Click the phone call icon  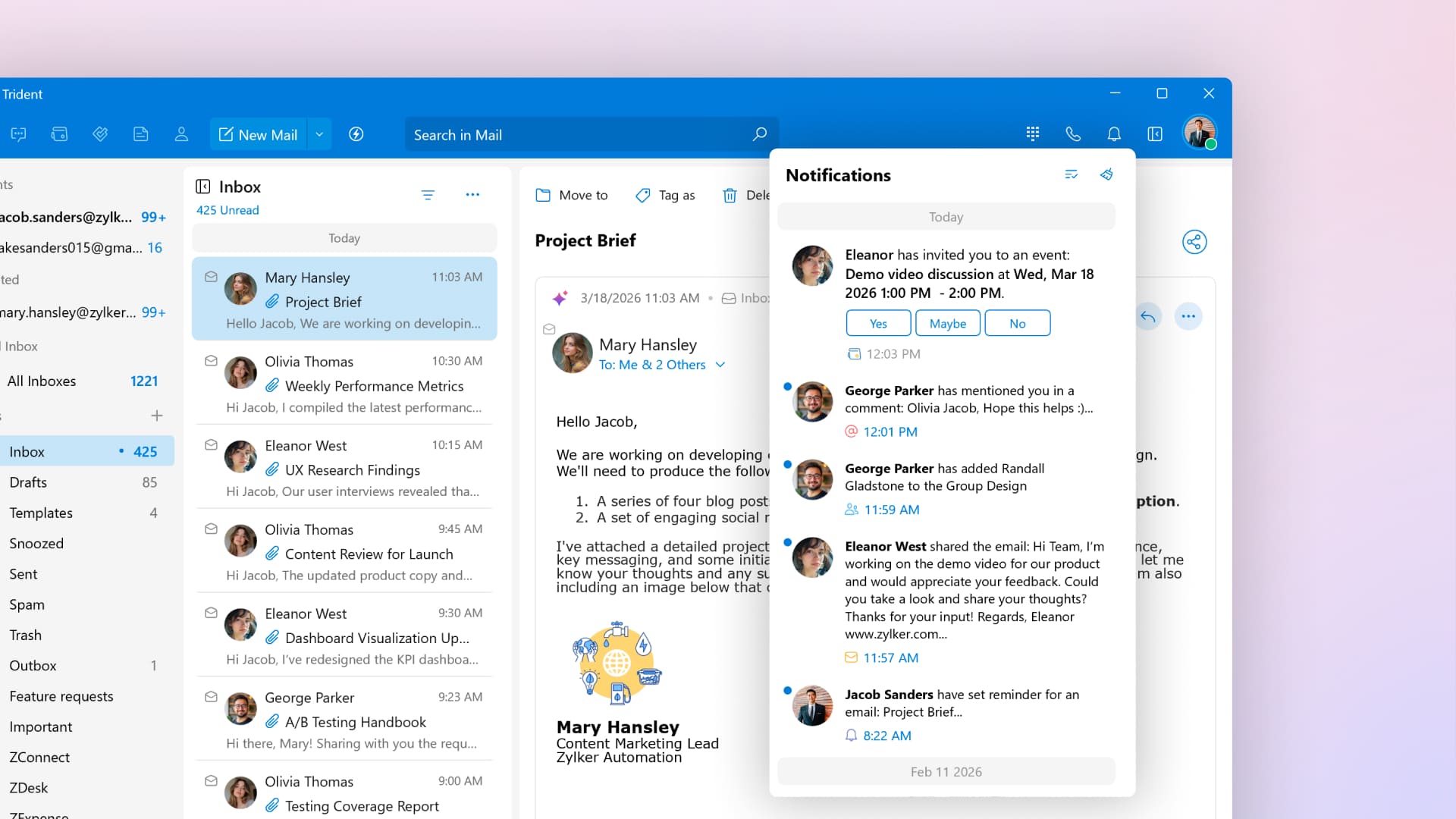pyautogui.click(x=1072, y=134)
